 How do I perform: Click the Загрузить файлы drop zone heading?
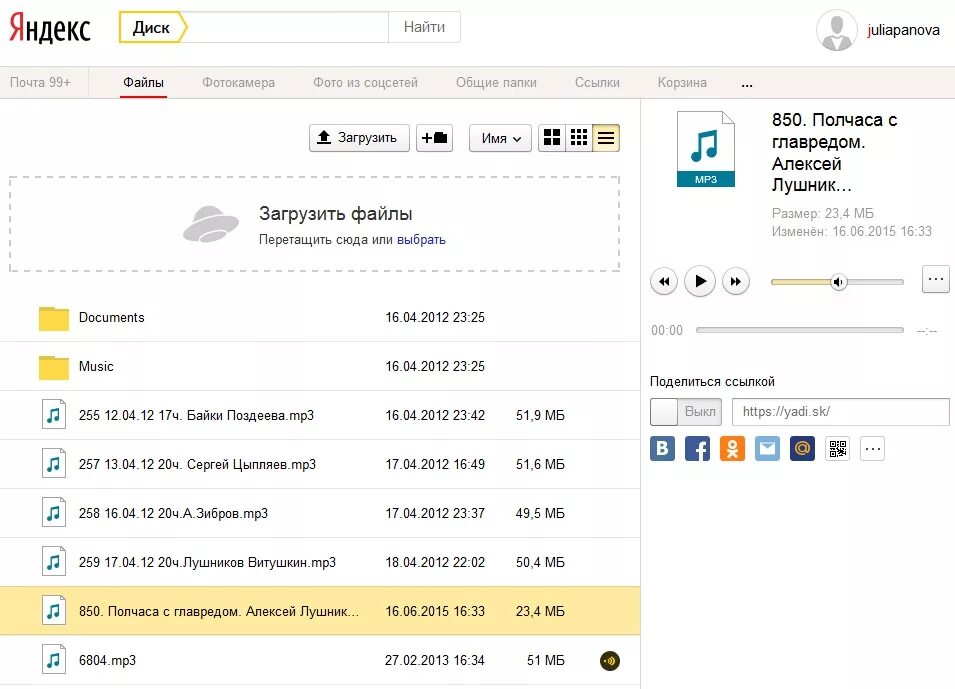pyautogui.click(x=336, y=214)
